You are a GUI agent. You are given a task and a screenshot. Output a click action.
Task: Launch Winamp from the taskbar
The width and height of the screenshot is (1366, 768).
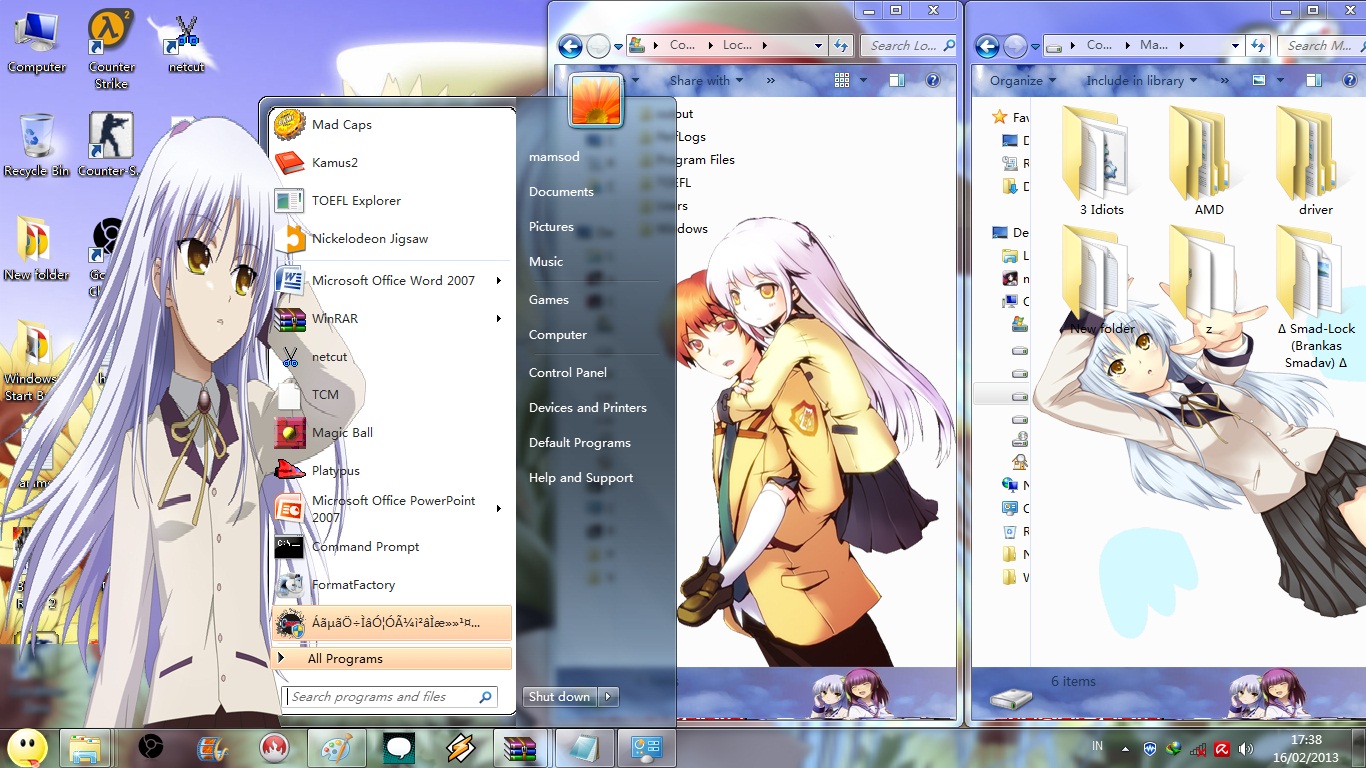tap(460, 748)
